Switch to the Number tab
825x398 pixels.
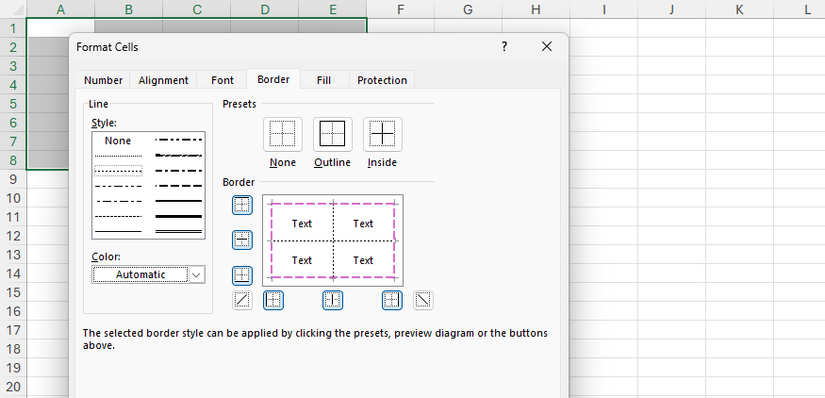(x=103, y=80)
